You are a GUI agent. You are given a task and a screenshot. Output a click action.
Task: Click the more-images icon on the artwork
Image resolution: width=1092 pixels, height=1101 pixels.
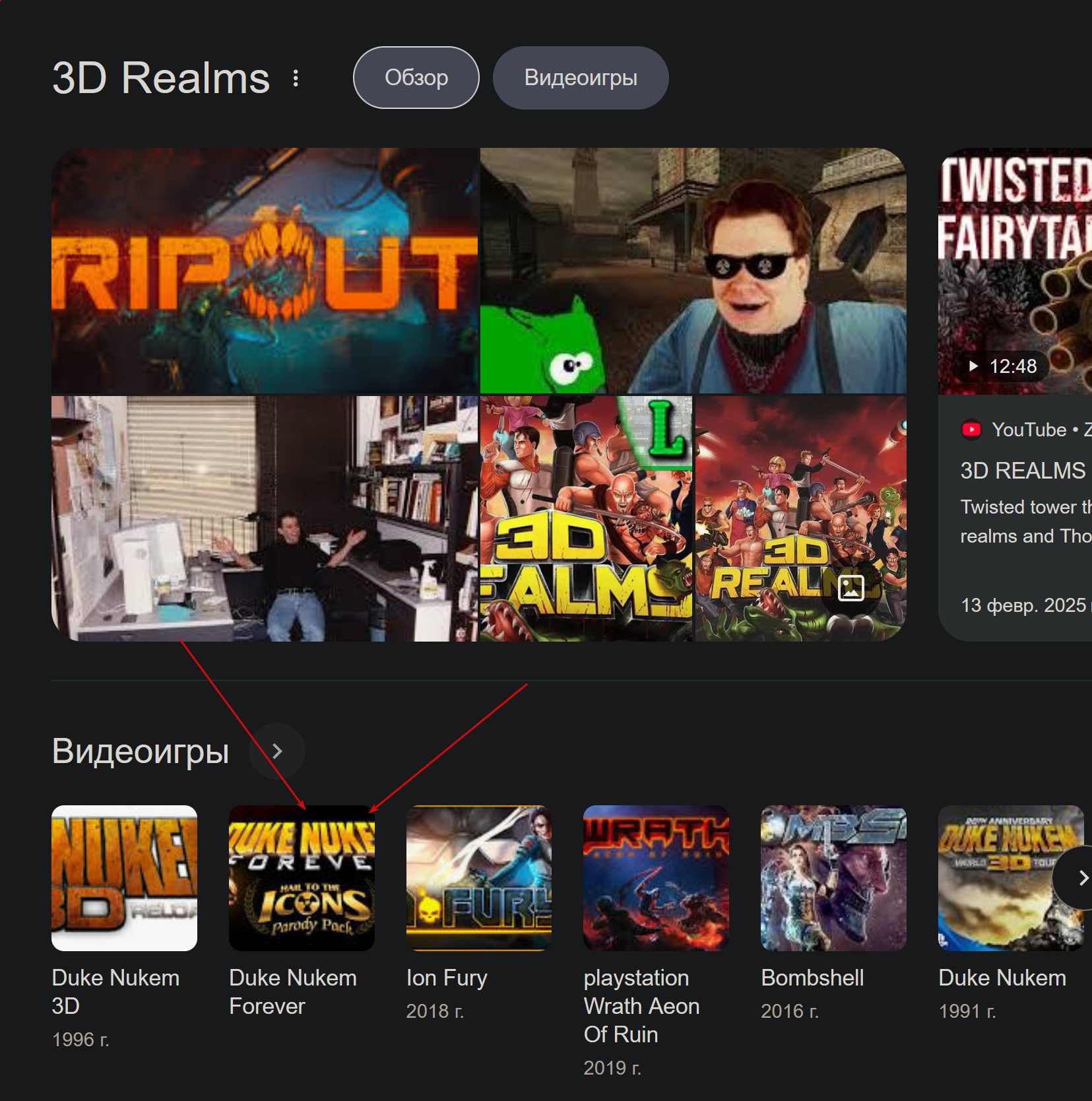(851, 588)
